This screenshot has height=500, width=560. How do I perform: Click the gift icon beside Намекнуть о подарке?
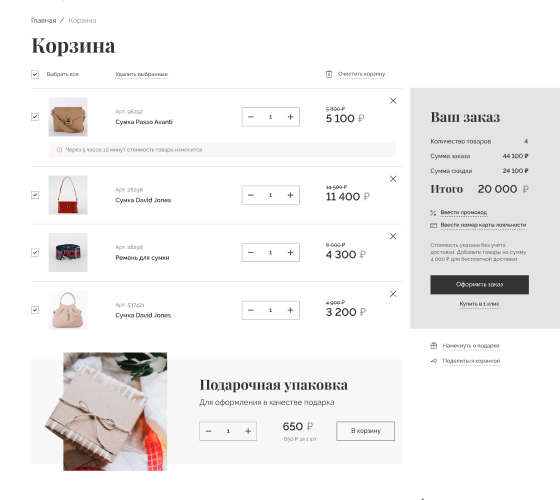[434, 345]
